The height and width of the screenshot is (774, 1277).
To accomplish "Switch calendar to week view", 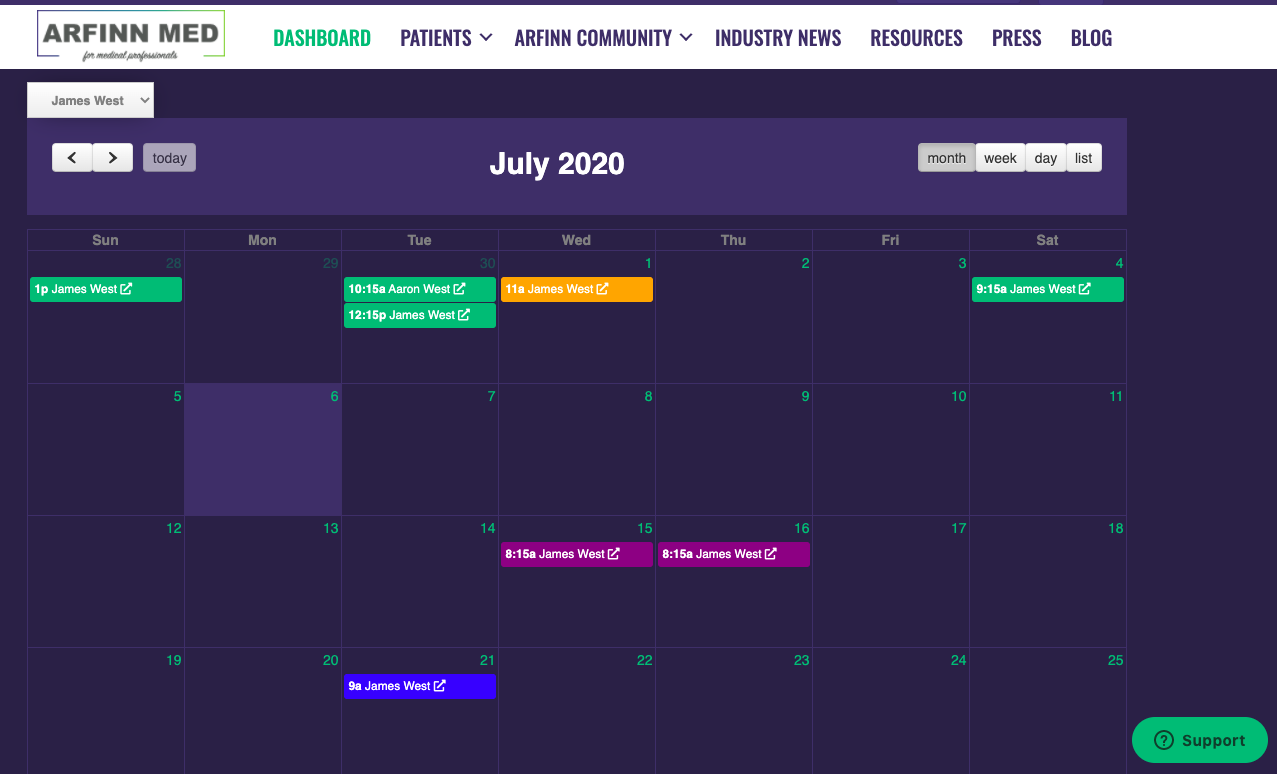I will tap(1000, 158).
